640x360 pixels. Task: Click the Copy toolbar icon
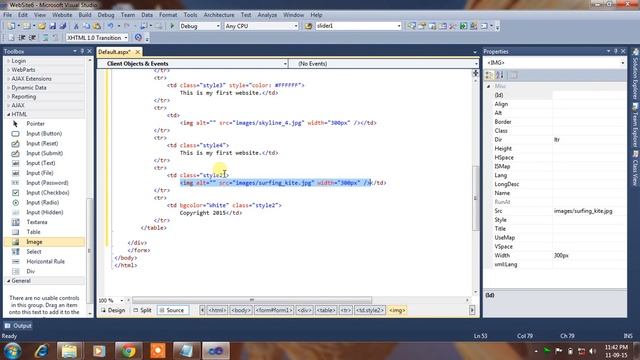pyautogui.click(x=87, y=26)
